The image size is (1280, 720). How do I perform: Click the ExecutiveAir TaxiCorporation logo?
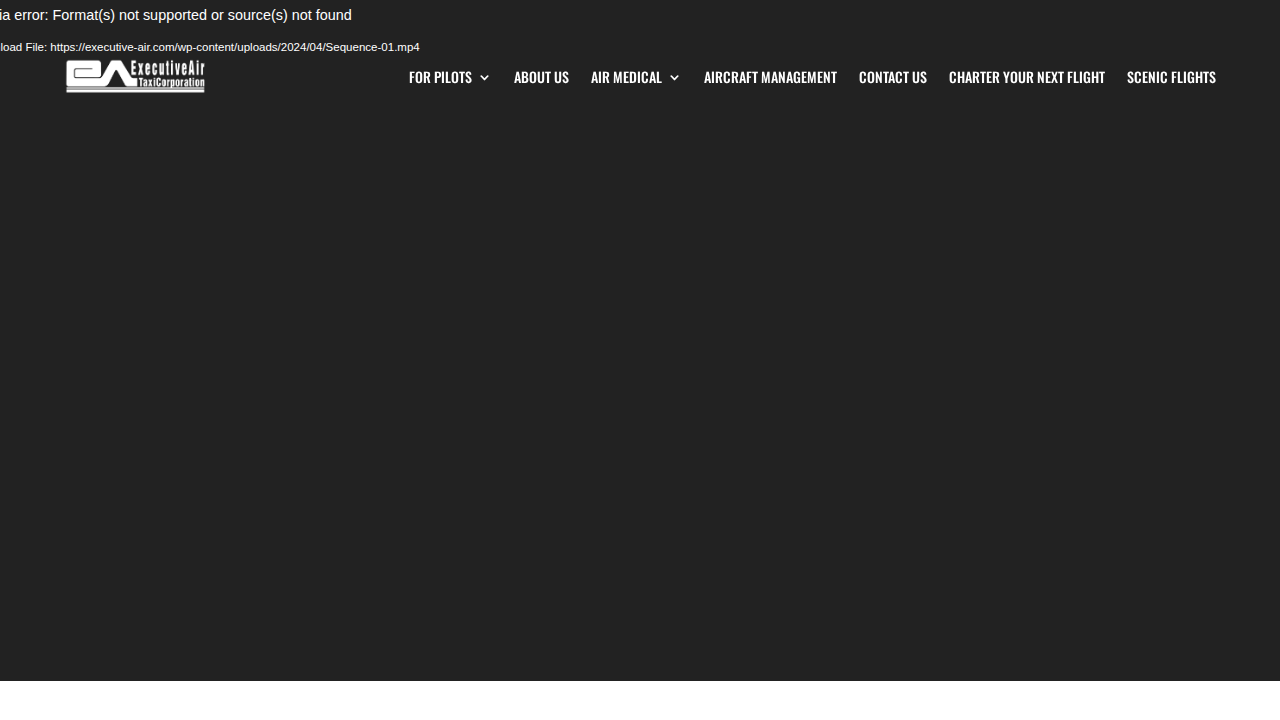point(135,76)
